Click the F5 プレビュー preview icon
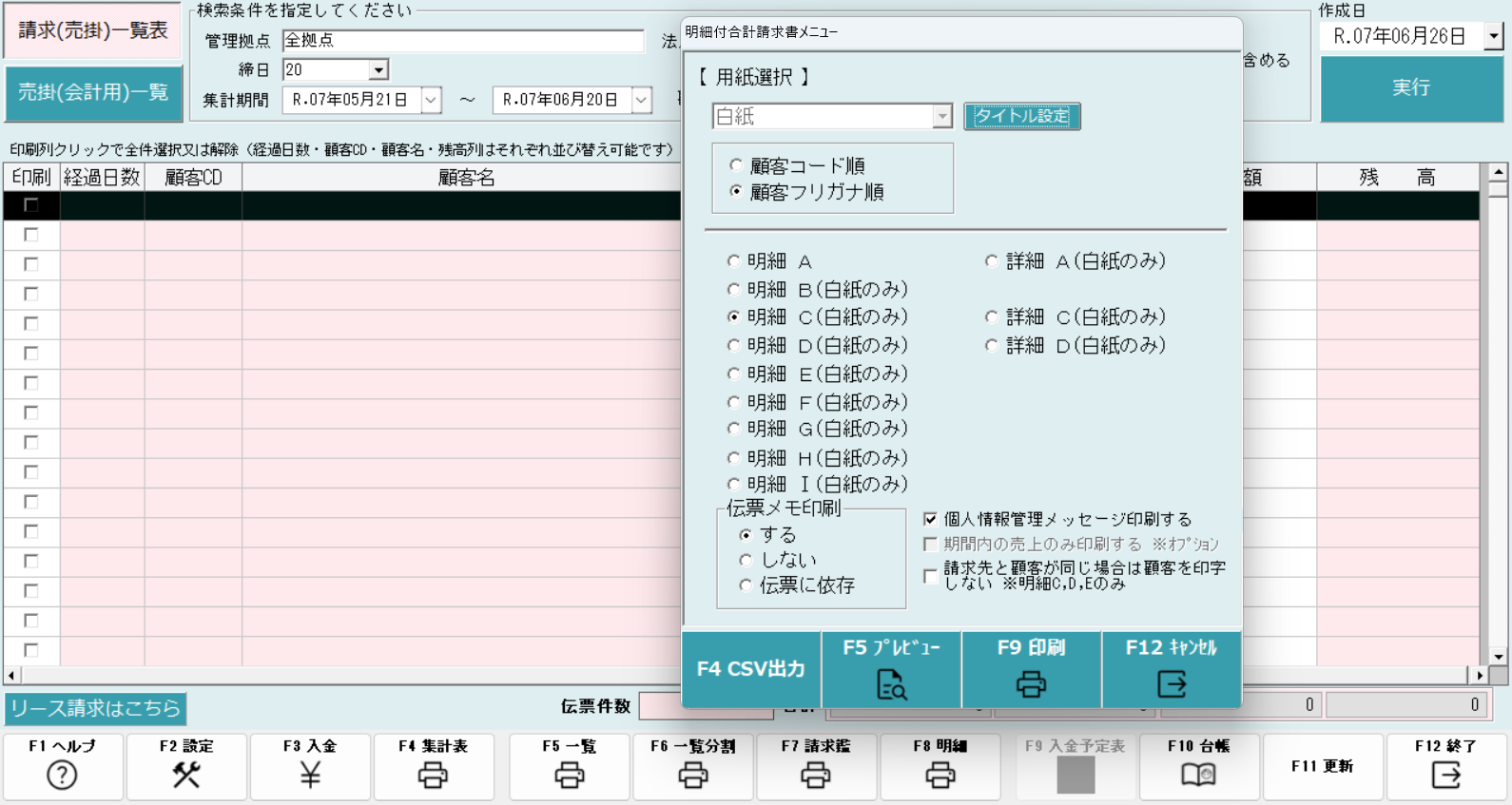1512x805 pixels. [891, 683]
